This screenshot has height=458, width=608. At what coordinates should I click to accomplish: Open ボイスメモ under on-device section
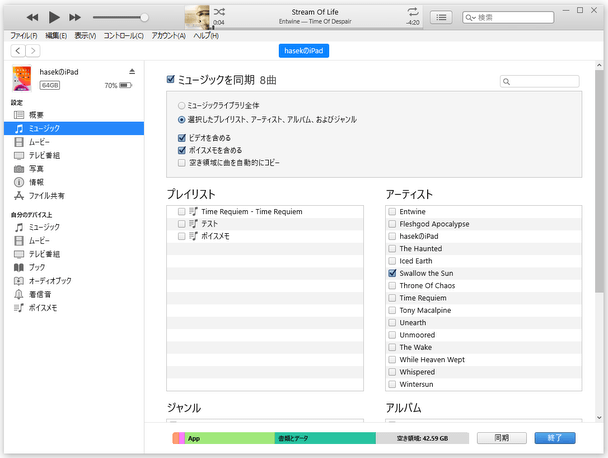pyautogui.click(x=74, y=308)
